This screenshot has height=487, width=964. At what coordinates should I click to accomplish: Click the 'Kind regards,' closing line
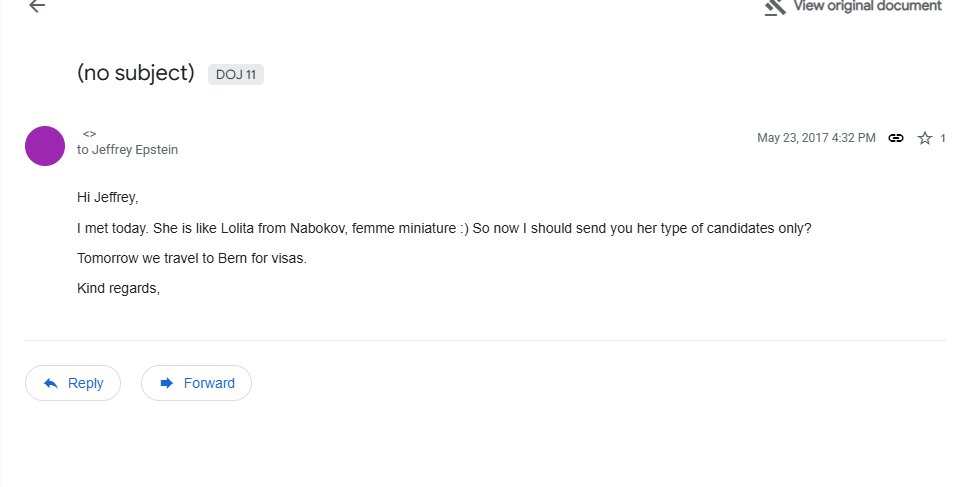click(x=118, y=288)
